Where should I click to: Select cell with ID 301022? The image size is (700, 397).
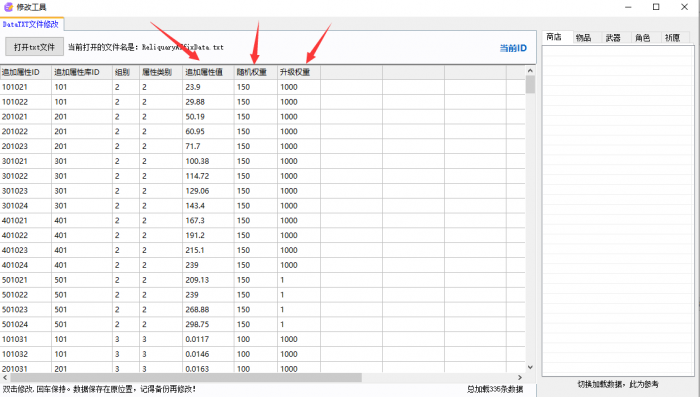25,176
